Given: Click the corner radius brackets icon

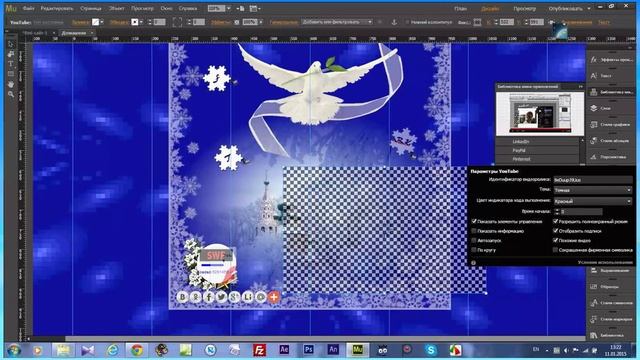Looking at the screenshot, I should click(x=177, y=22).
